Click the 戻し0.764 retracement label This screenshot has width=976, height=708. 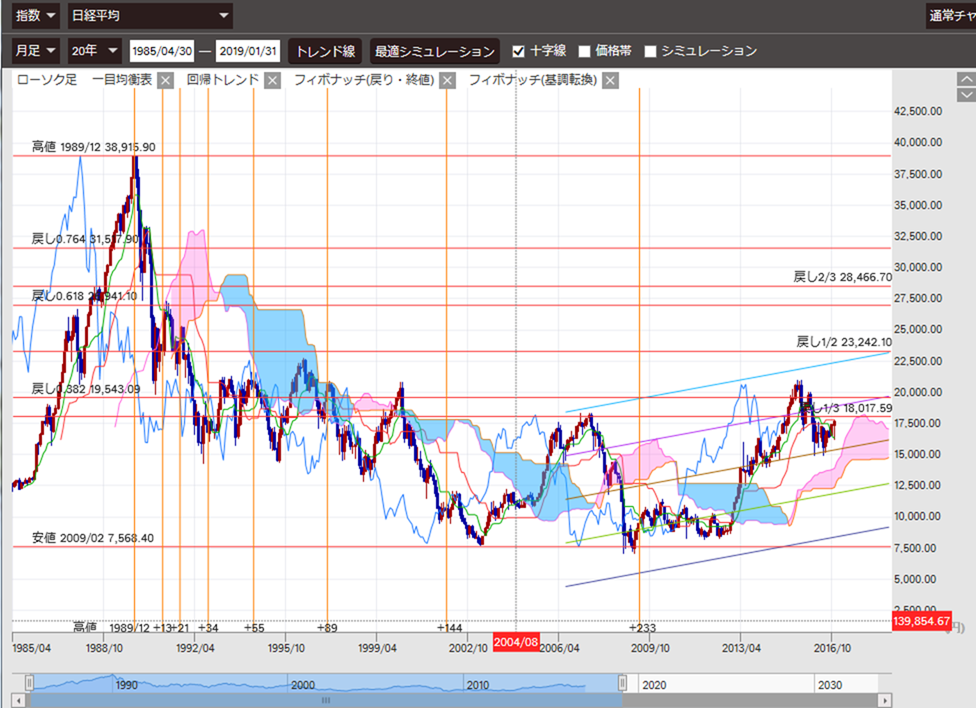[85, 239]
